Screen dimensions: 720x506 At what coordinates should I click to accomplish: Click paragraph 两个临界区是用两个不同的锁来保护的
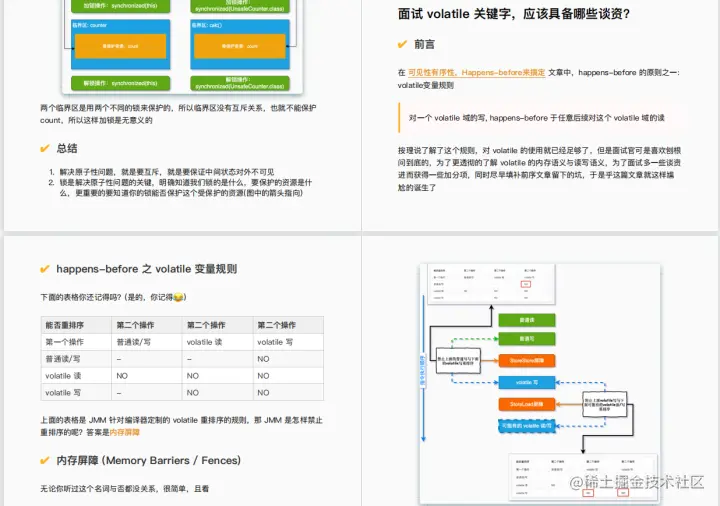click(178, 114)
